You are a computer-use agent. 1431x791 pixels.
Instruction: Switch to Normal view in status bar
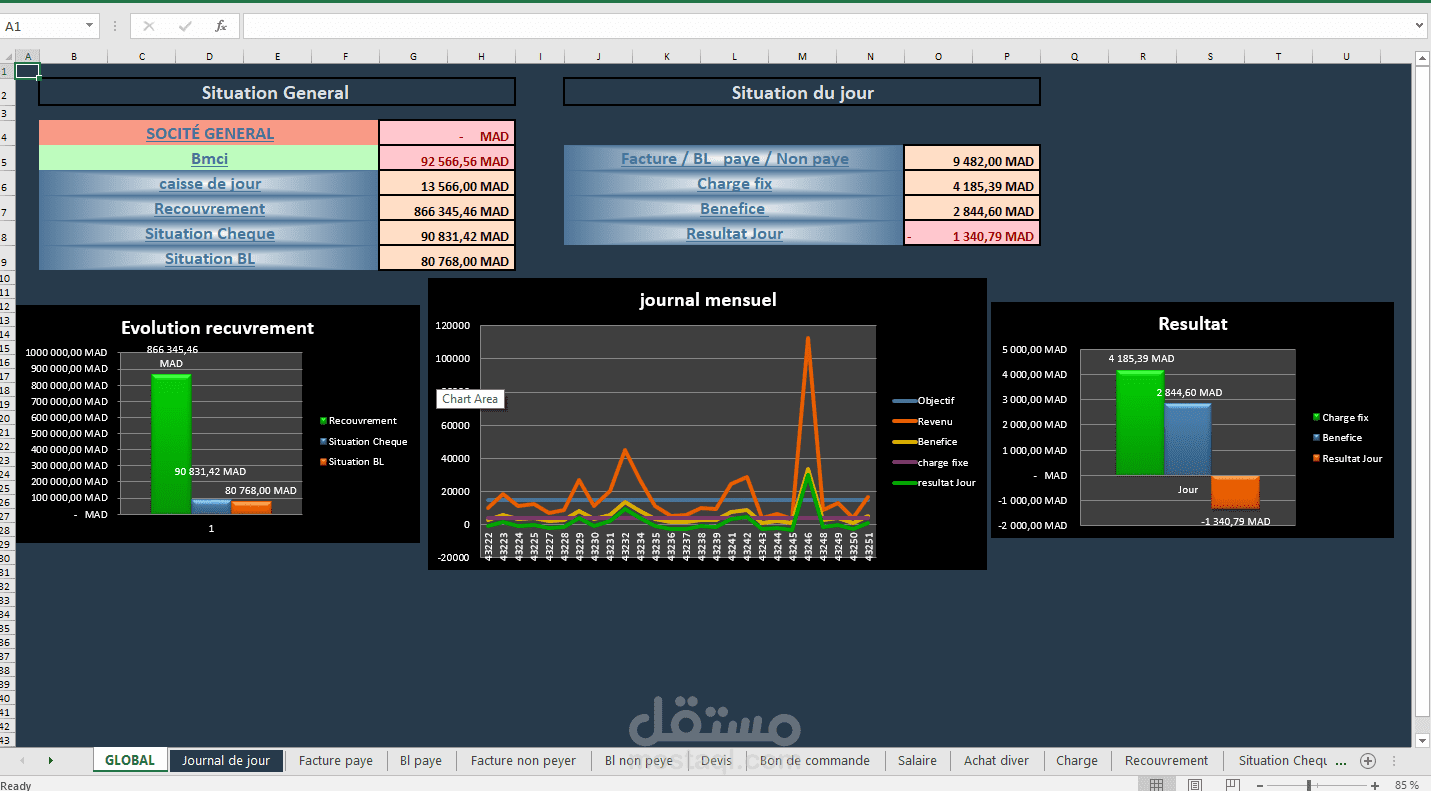[x=1155, y=785]
